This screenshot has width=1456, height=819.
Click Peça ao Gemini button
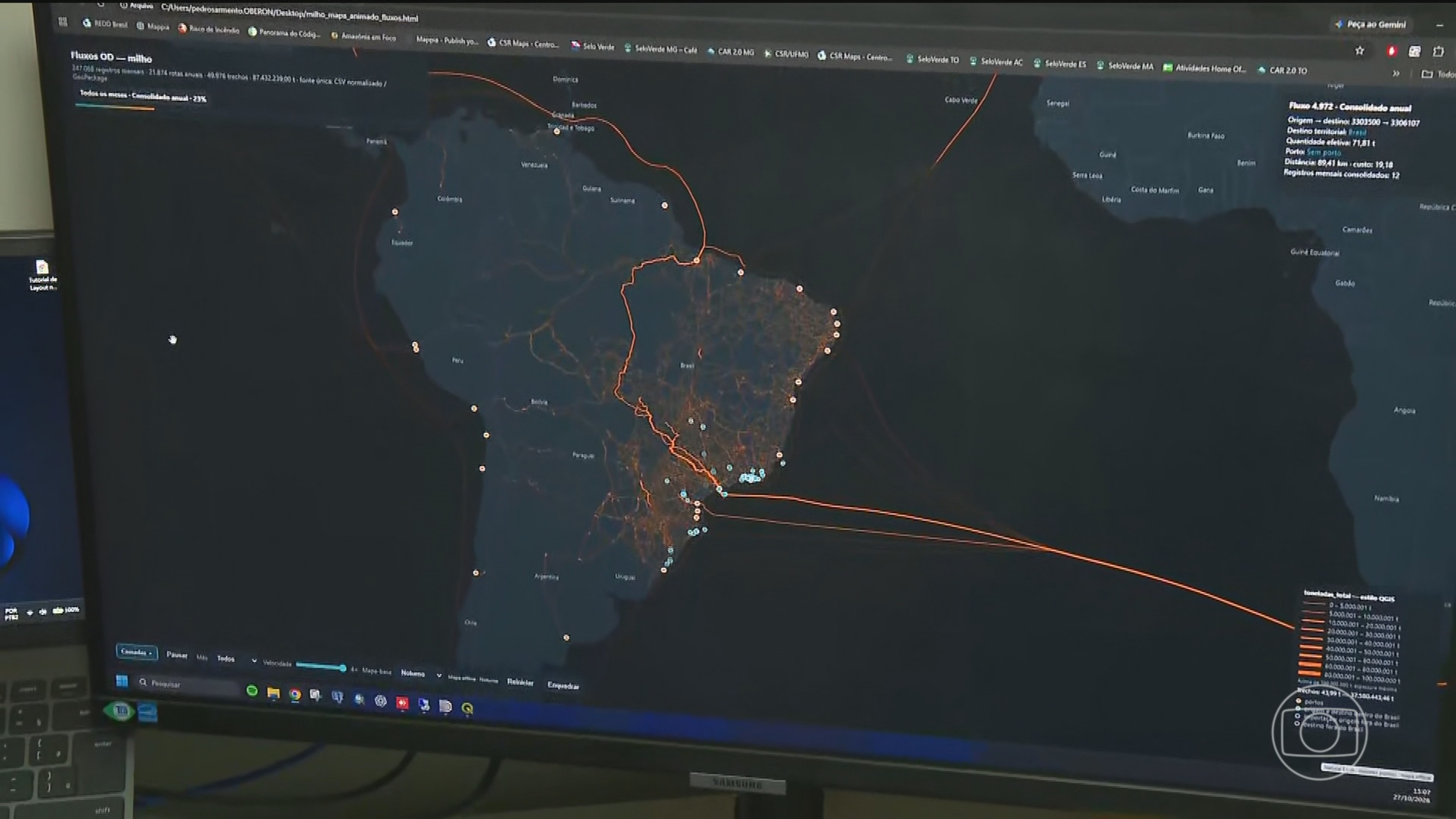pyautogui.click(x=1371, y=24)
